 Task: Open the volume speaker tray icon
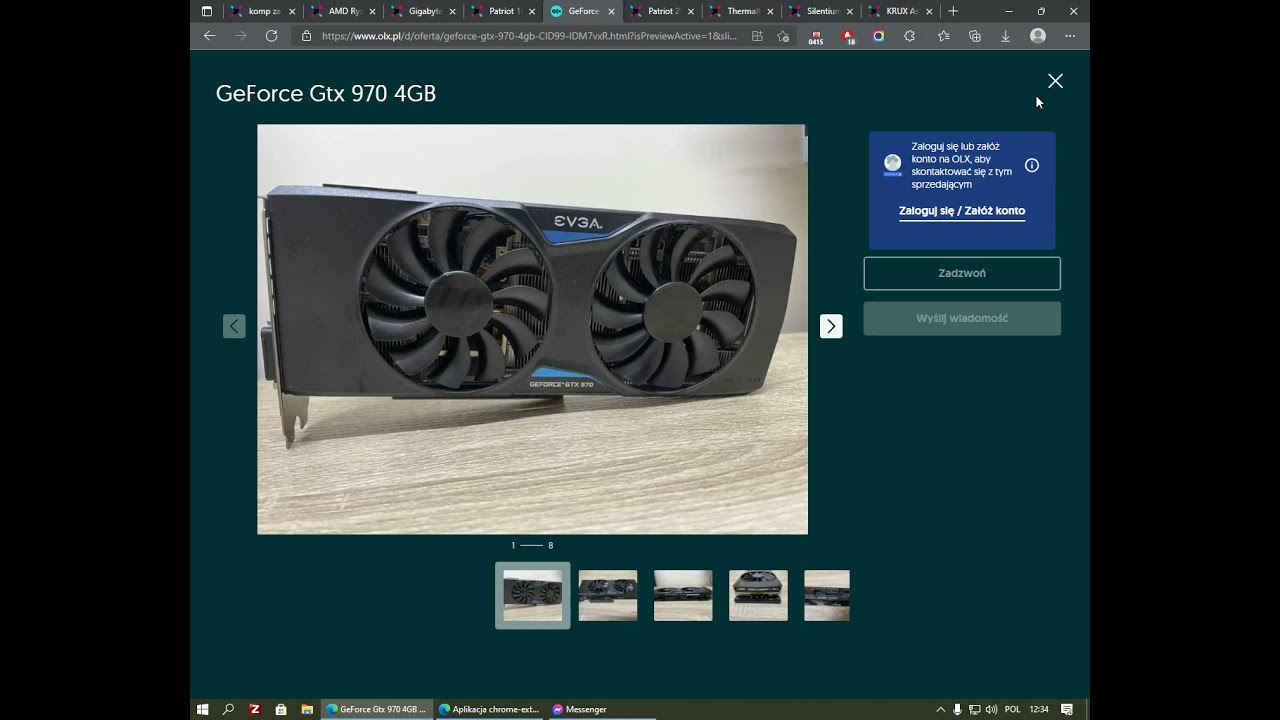[x=991, y=709]
